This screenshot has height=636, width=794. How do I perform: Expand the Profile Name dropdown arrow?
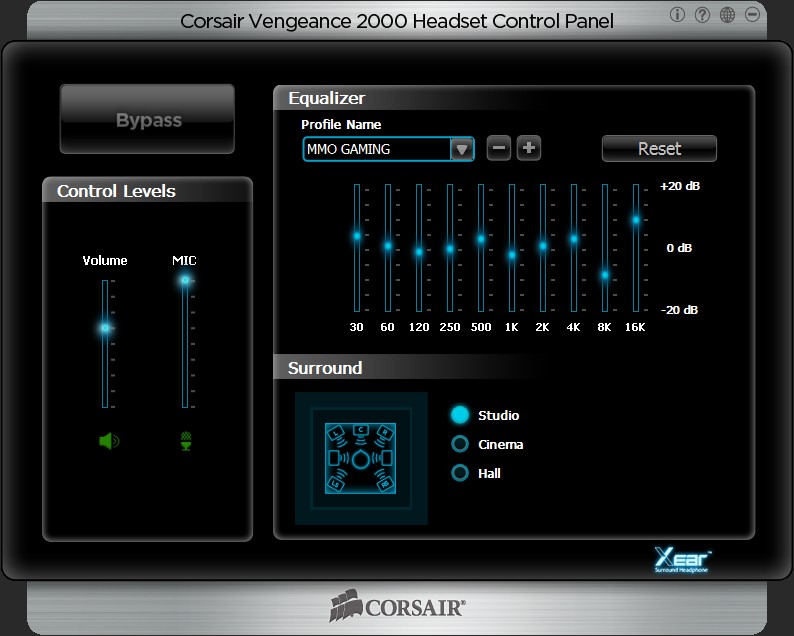[461, 150]
